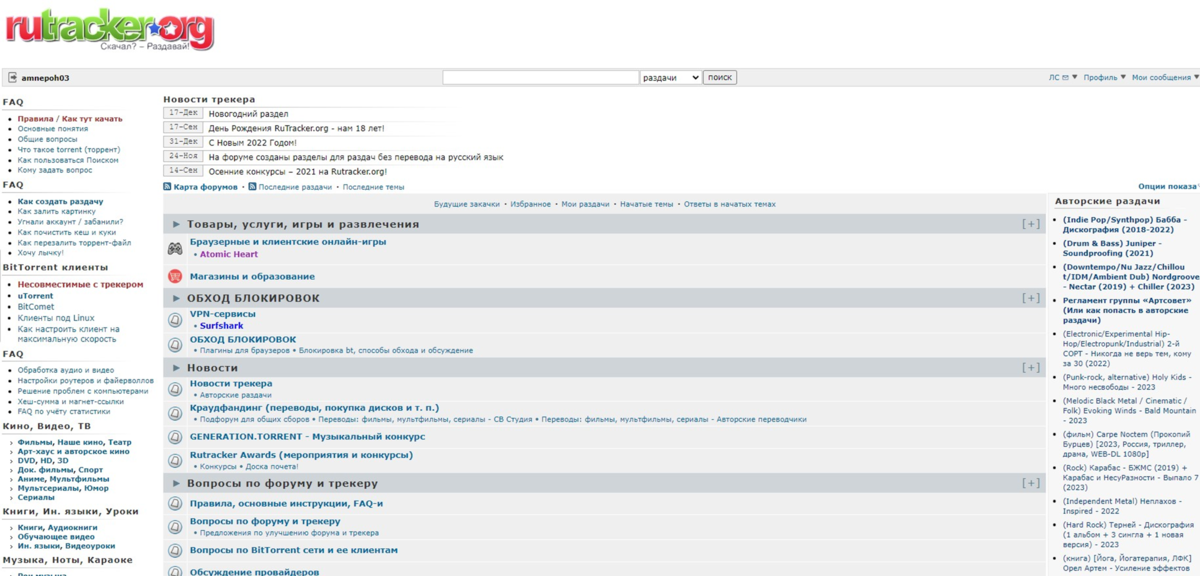Screen dimensions: 1200x576
Task: Open the Surfshark link
Action: [221, 326]
